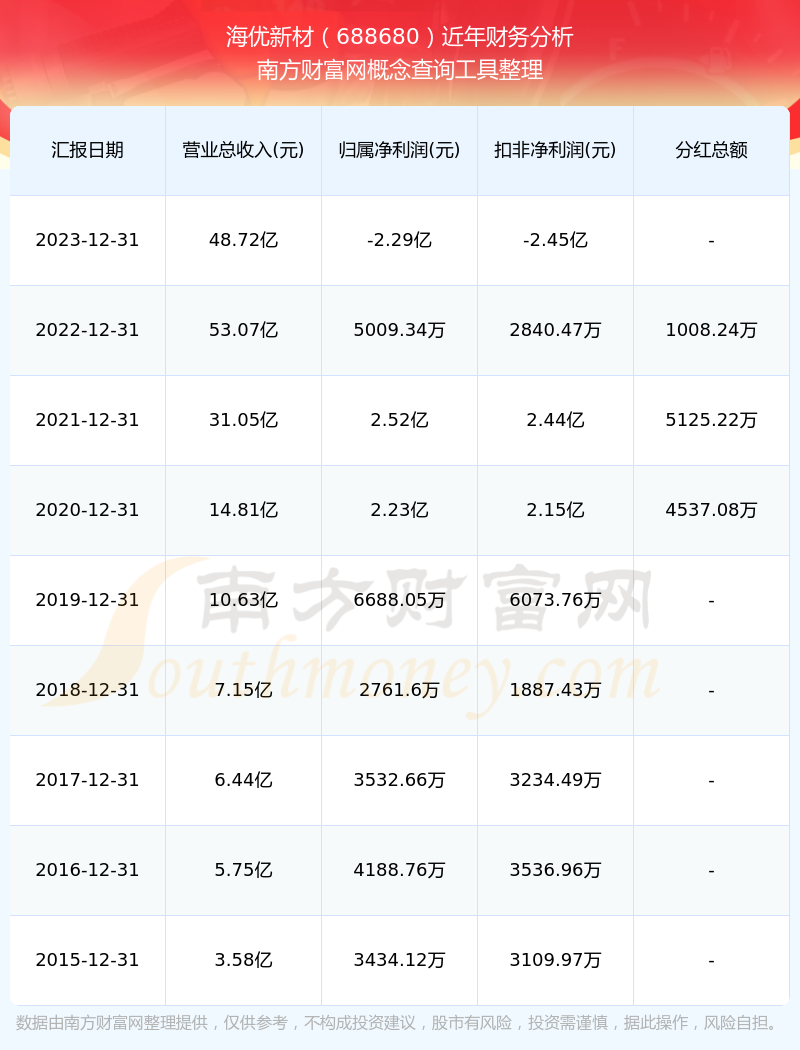
Task: Click the 归属净利润(元) column header
Action: 400,150
